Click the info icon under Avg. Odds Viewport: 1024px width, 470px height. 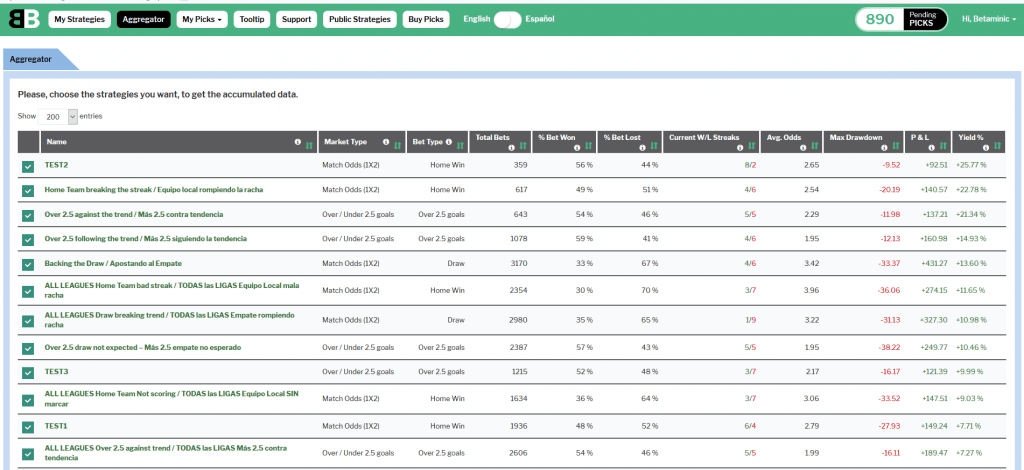click(x=803, y=148)
